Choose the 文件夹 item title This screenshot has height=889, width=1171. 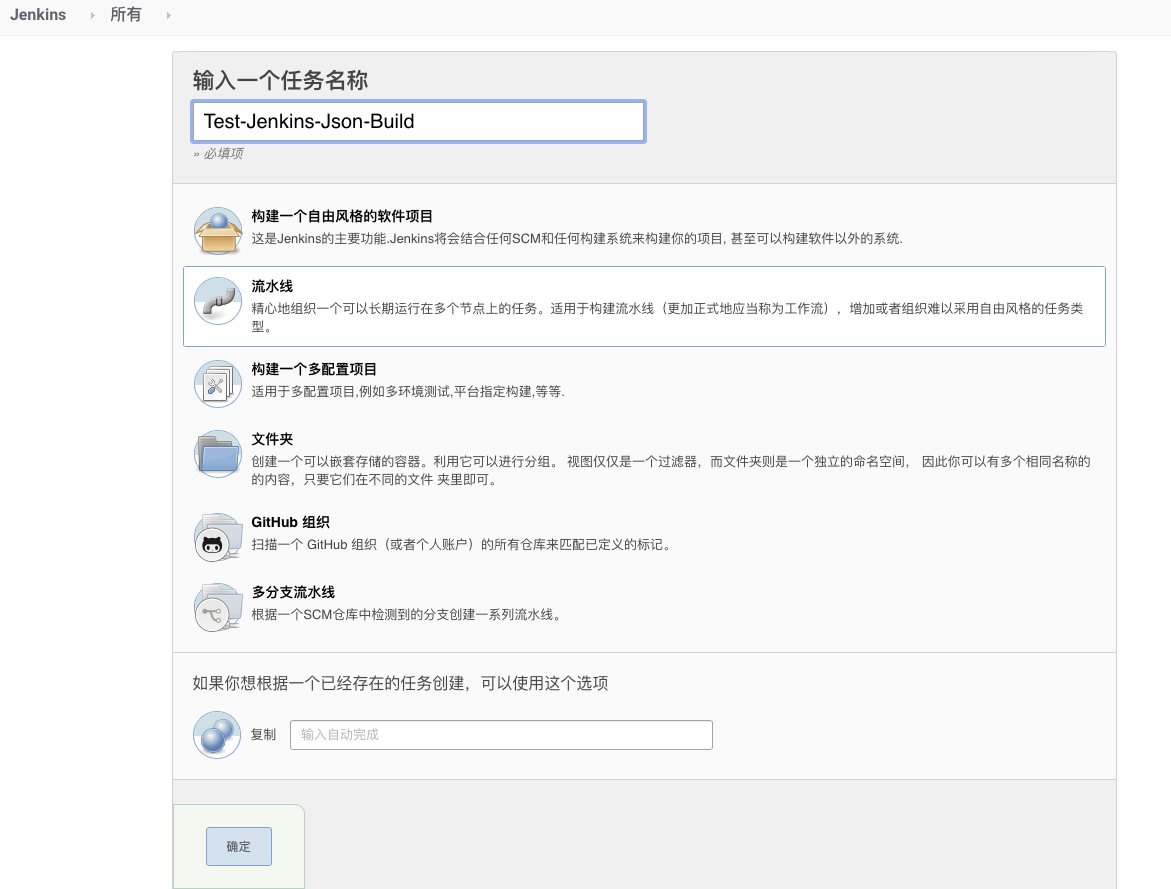point(272,439)
